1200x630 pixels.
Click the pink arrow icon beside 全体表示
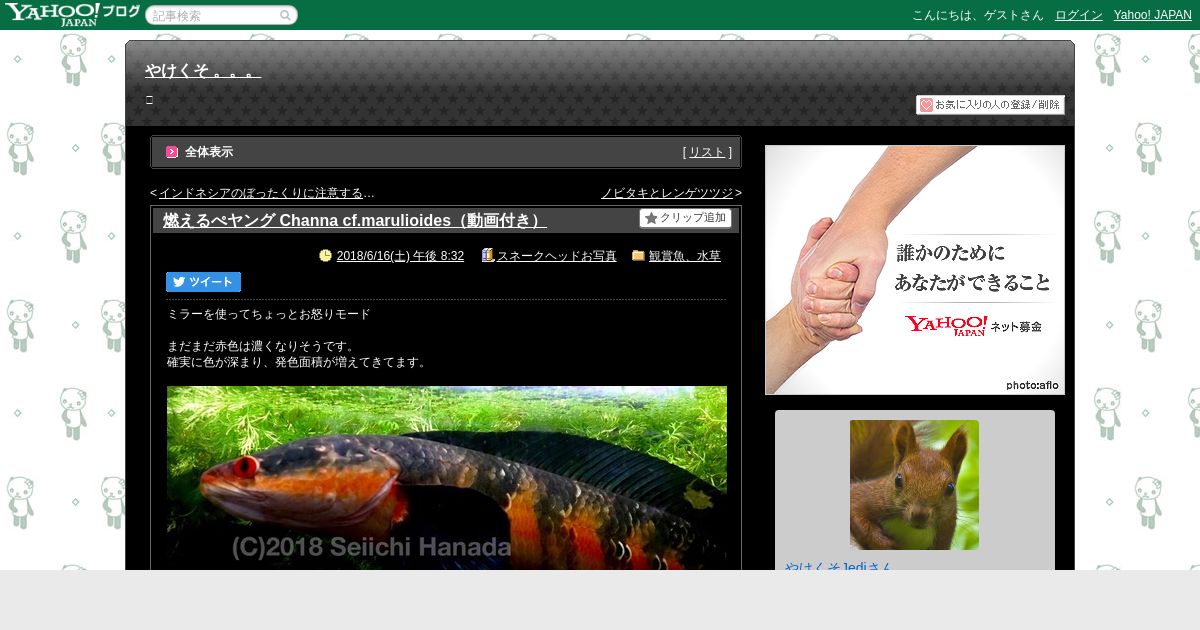[172, 152]
